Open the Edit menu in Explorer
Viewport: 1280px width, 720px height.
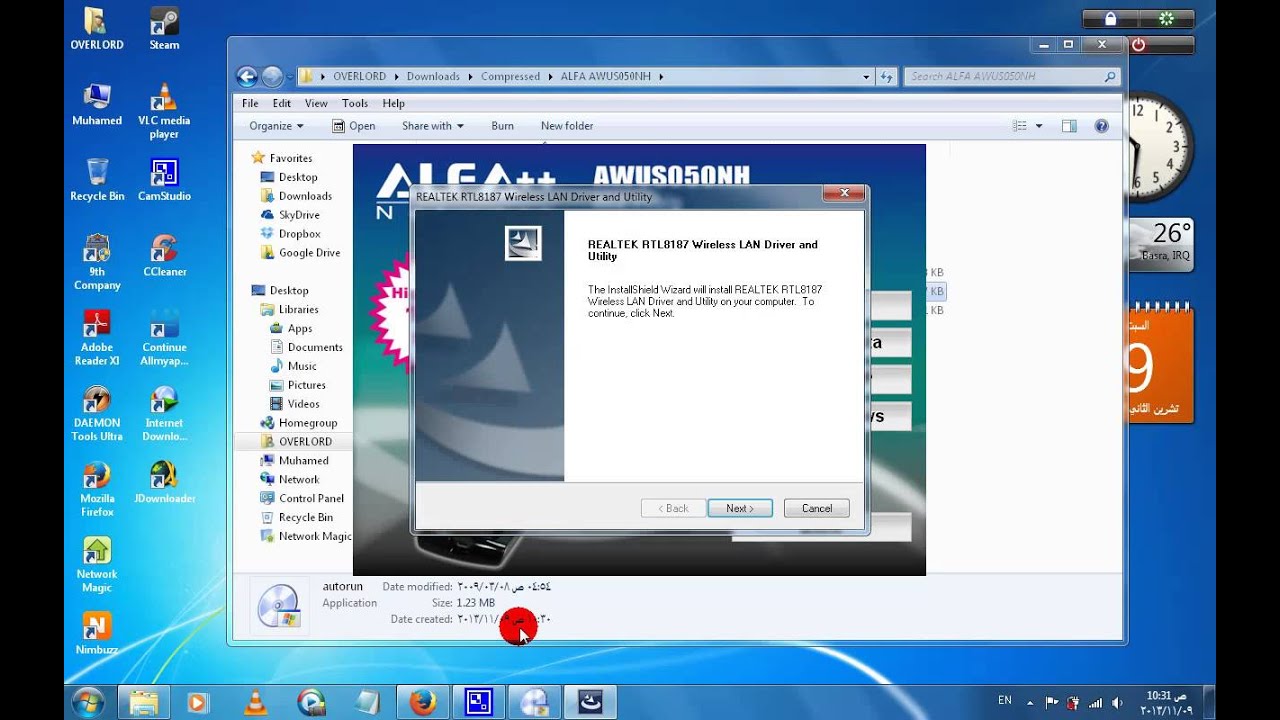pyautogui.click(x=282, y=103)
